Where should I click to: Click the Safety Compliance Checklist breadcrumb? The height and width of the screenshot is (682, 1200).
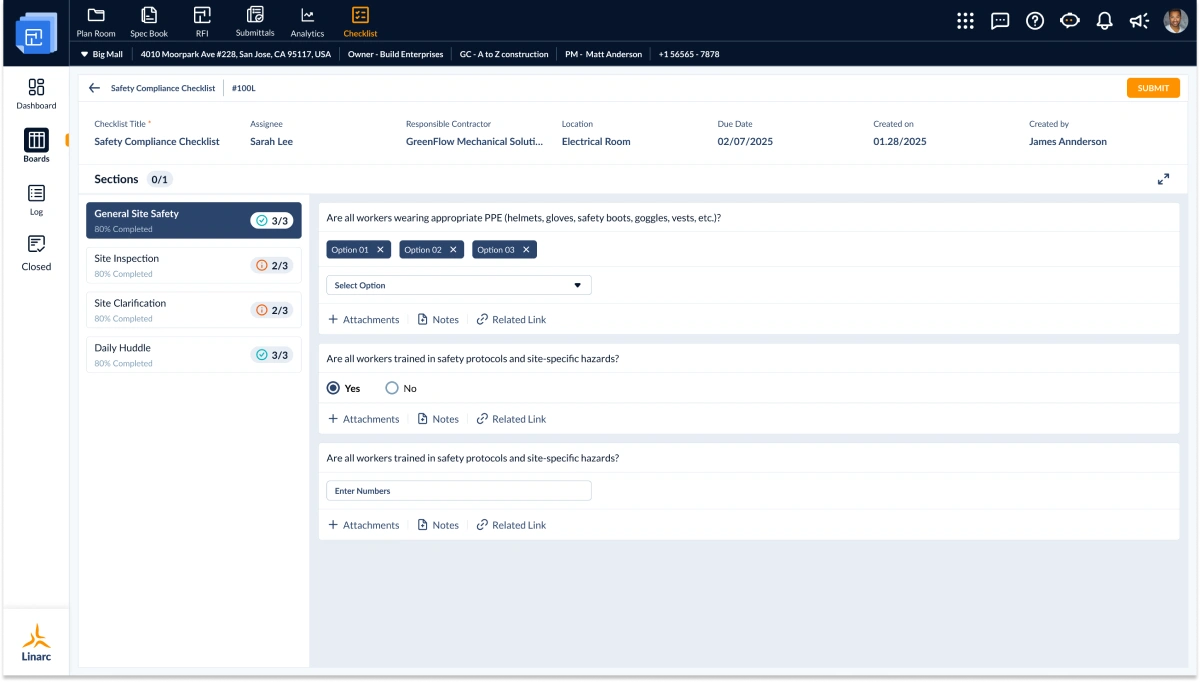pyautogui.click(x=163, y=88)
